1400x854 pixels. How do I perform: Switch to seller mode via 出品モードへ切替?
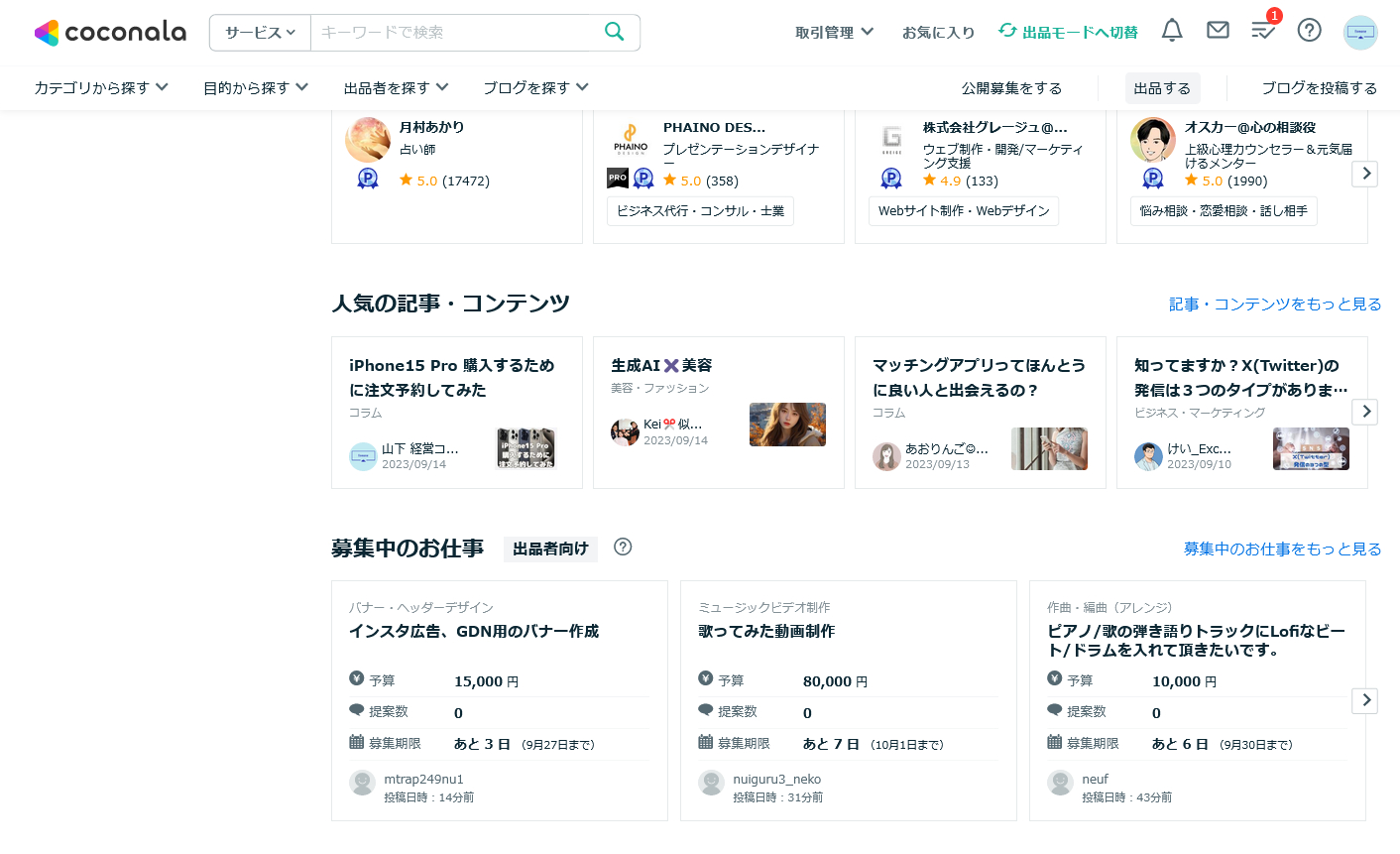[x=1068, y=31]
